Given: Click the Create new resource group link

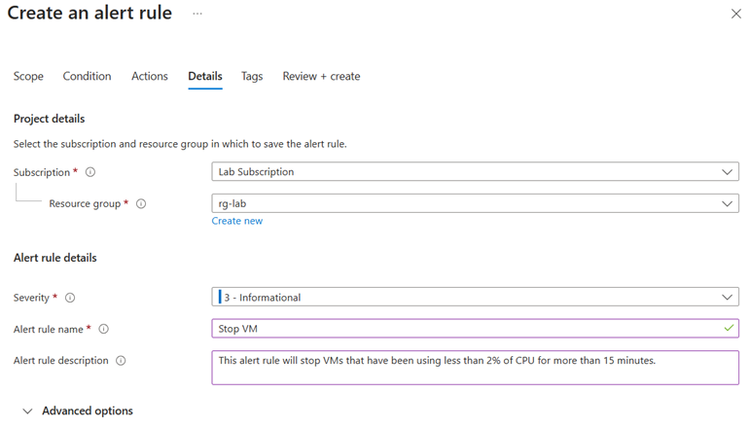Looking at the screenshot, I should [x=237, y=221].
